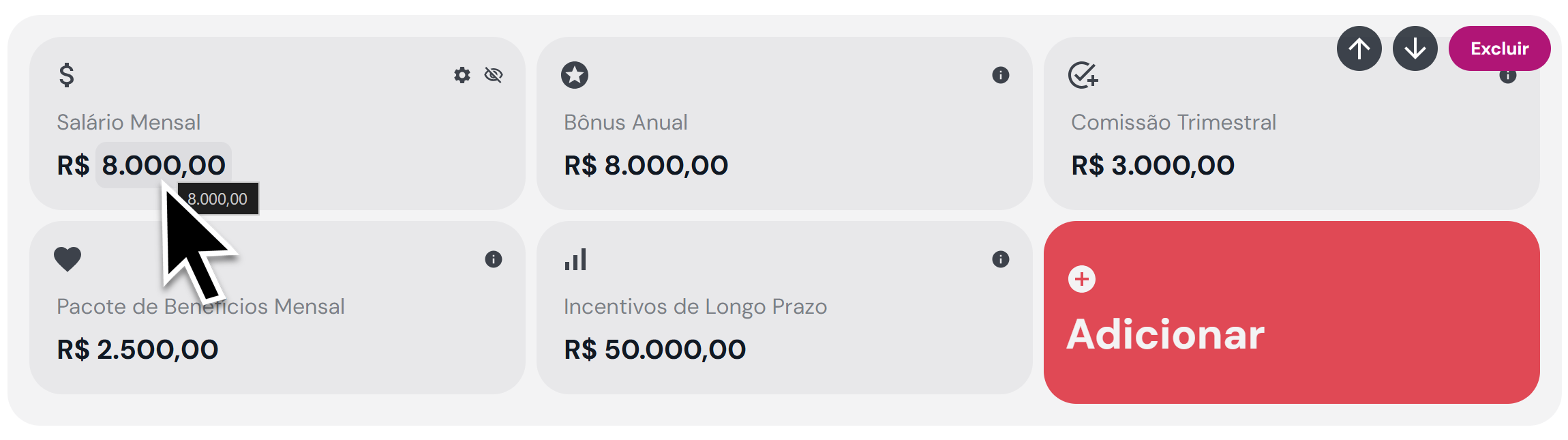Select the Comissão Trimestral R$ 3.000,00 value

pos(1153,165)
